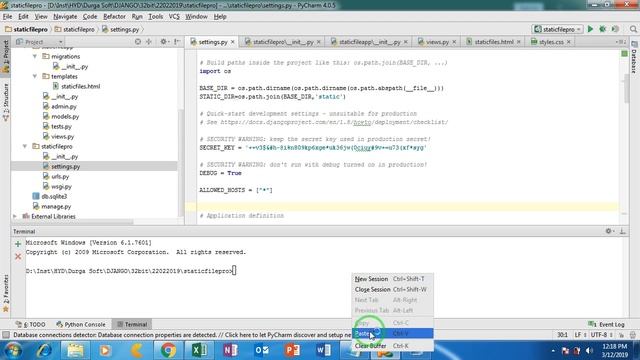Click the database connections detector message
The width and height of the screenshot is (640, 360).
182,335
